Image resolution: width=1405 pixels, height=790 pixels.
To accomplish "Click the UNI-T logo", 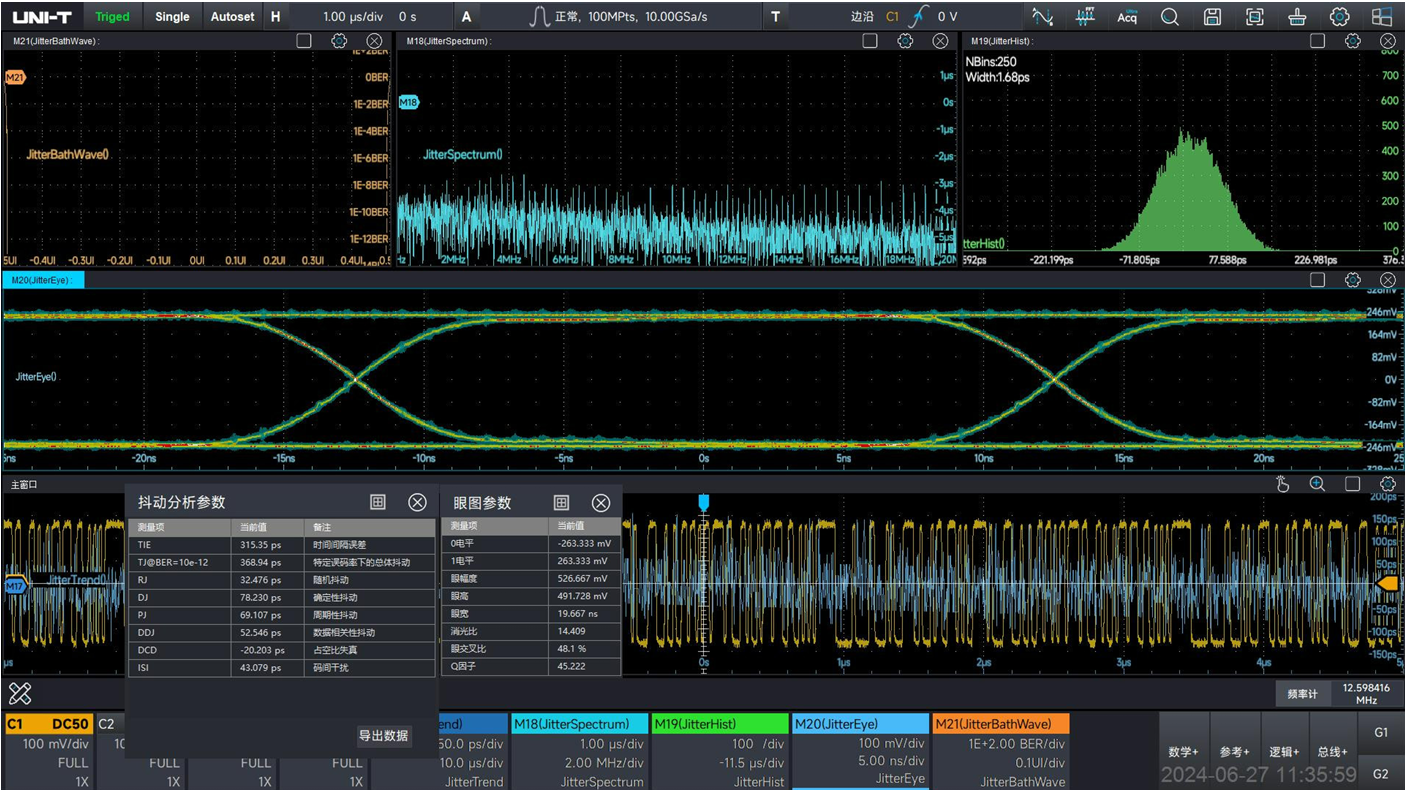I will 42,17.
